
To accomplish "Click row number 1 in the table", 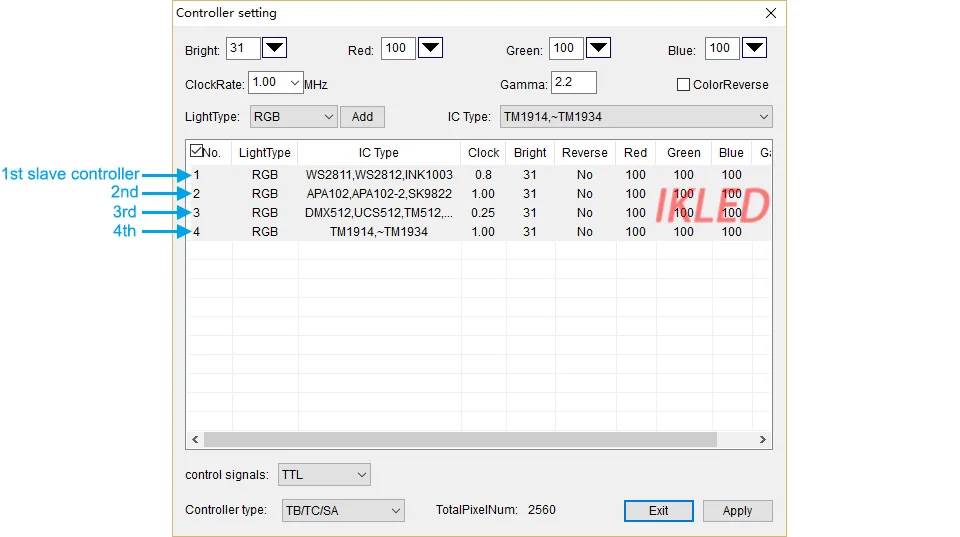I will [197, 175].
